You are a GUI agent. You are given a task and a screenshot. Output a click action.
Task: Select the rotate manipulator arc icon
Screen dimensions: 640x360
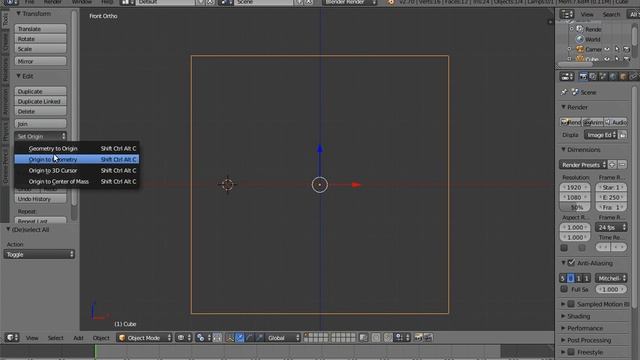249,338
